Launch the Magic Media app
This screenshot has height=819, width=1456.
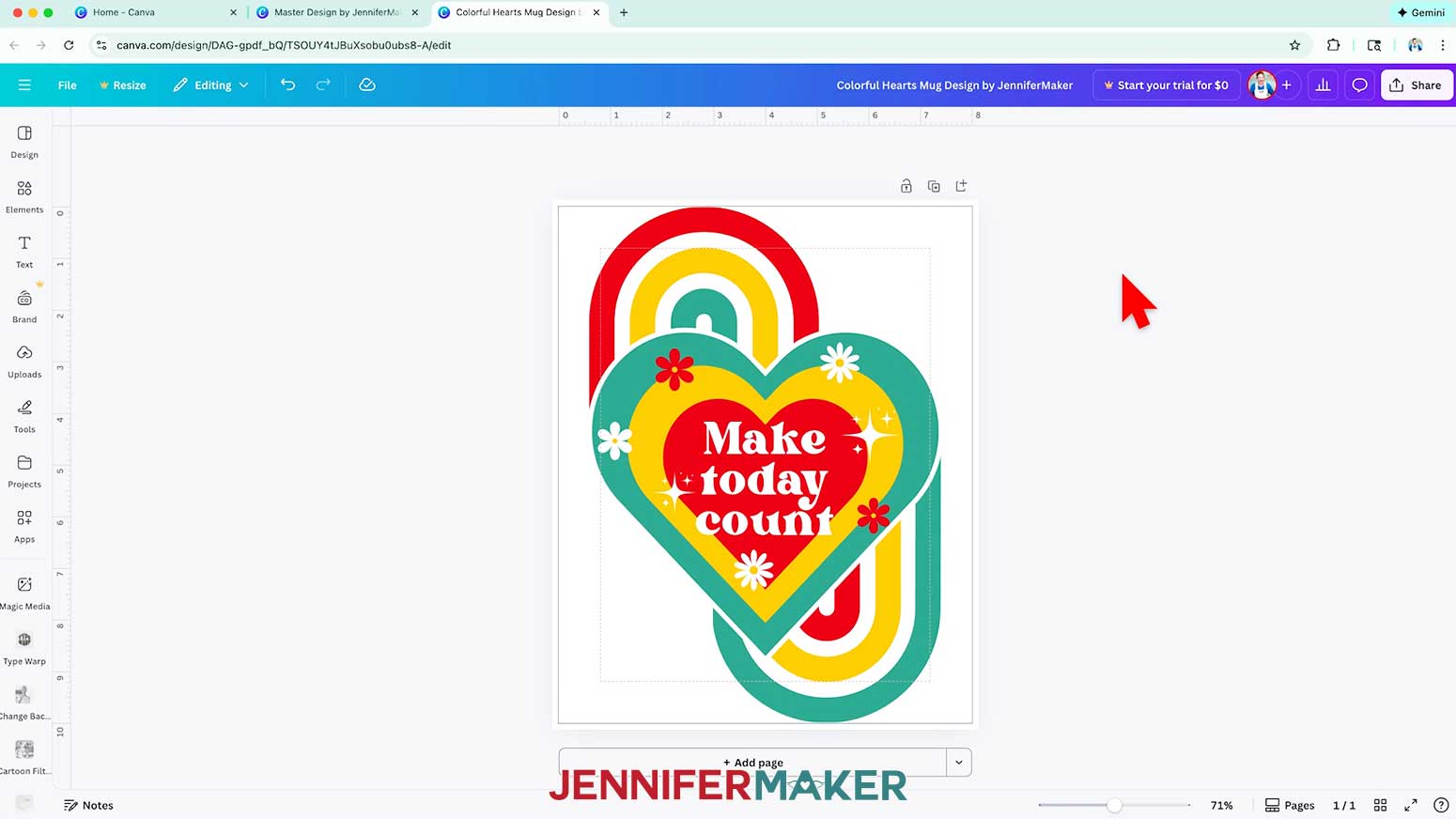[24, 594]
